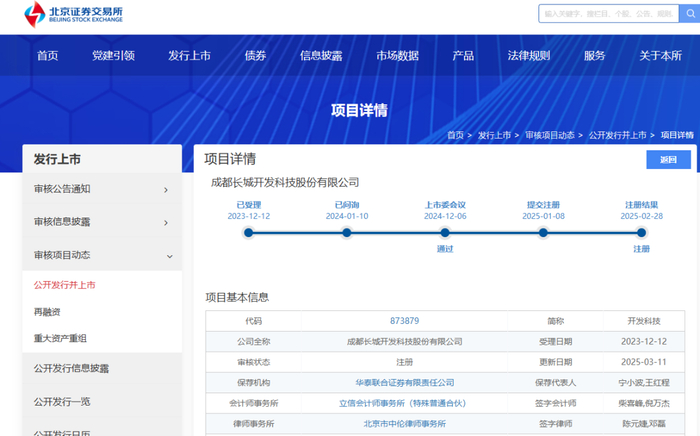Expand the 审核公告通知 sidebar section

coord(100,189)
